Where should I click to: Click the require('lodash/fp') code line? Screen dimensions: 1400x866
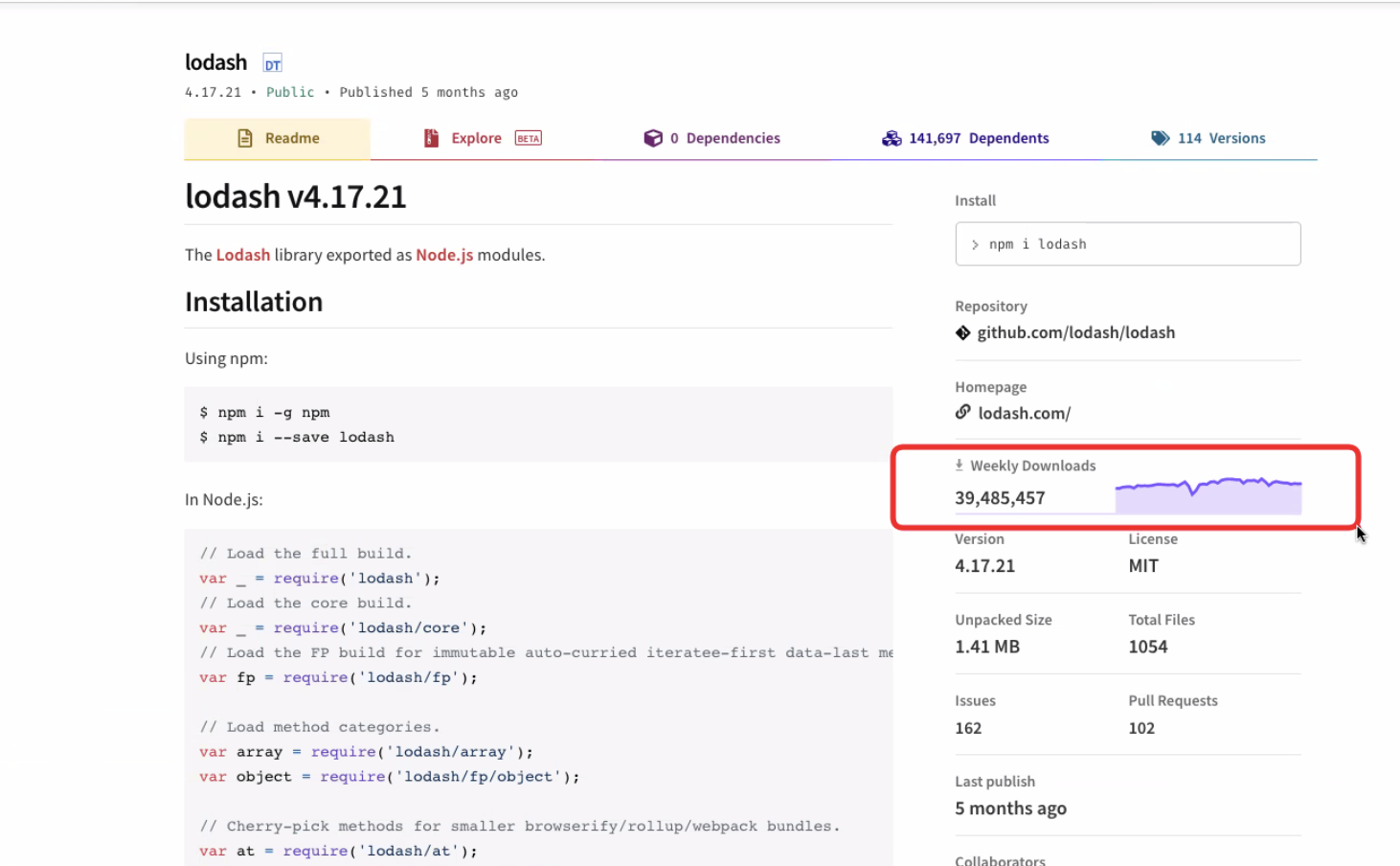tap(338, 677)
